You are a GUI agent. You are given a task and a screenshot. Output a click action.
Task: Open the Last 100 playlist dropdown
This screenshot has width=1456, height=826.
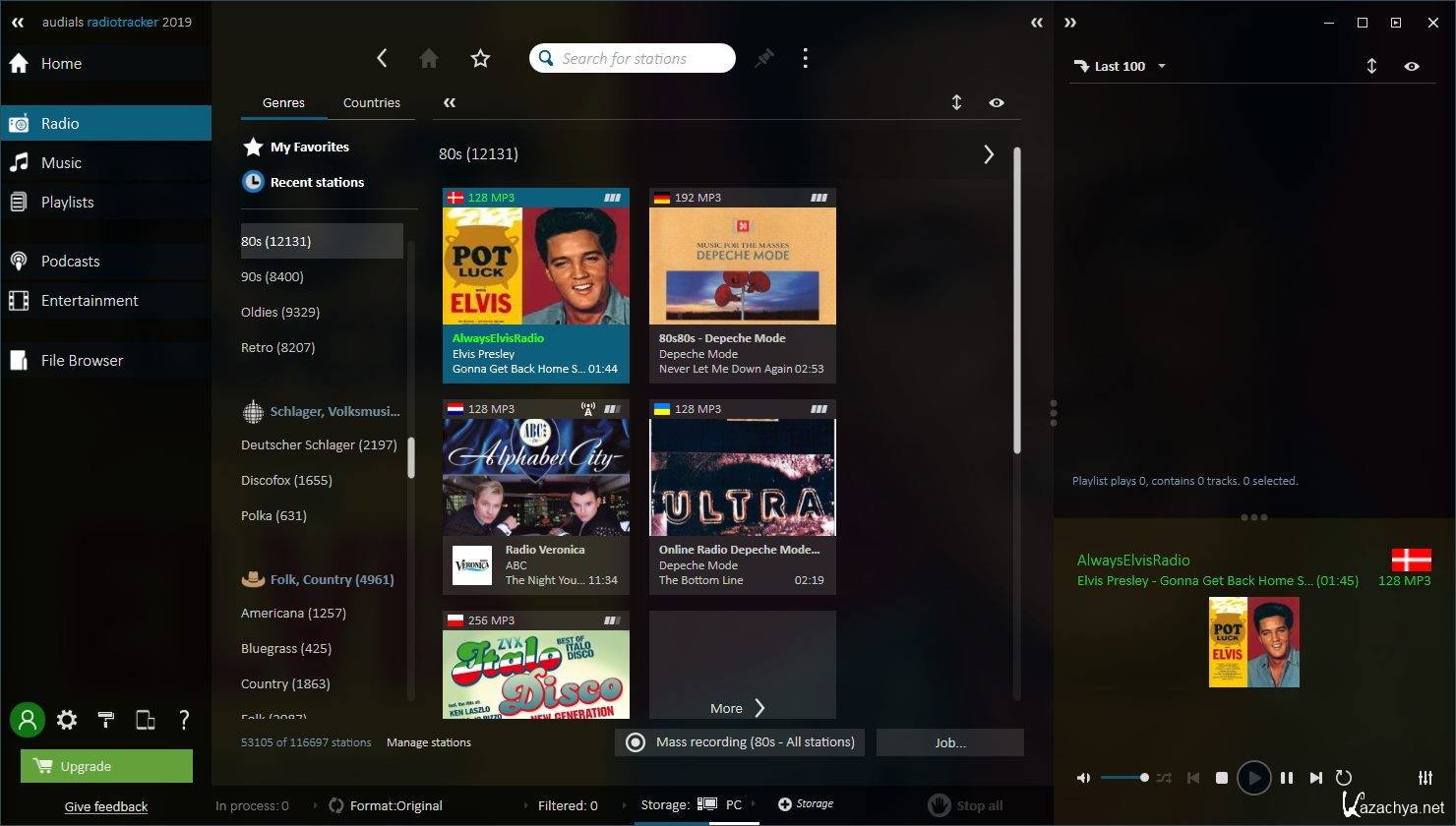1122,66
